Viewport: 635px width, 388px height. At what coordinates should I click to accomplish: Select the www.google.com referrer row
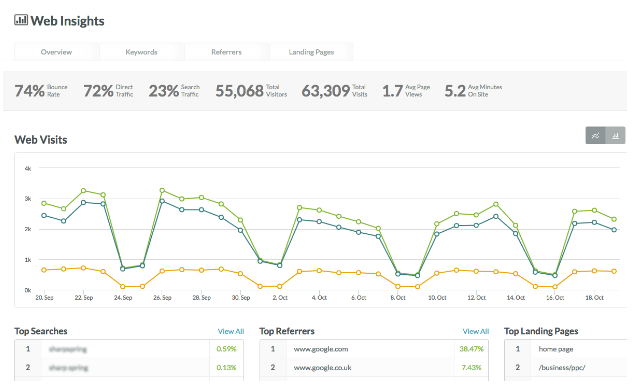374,349
